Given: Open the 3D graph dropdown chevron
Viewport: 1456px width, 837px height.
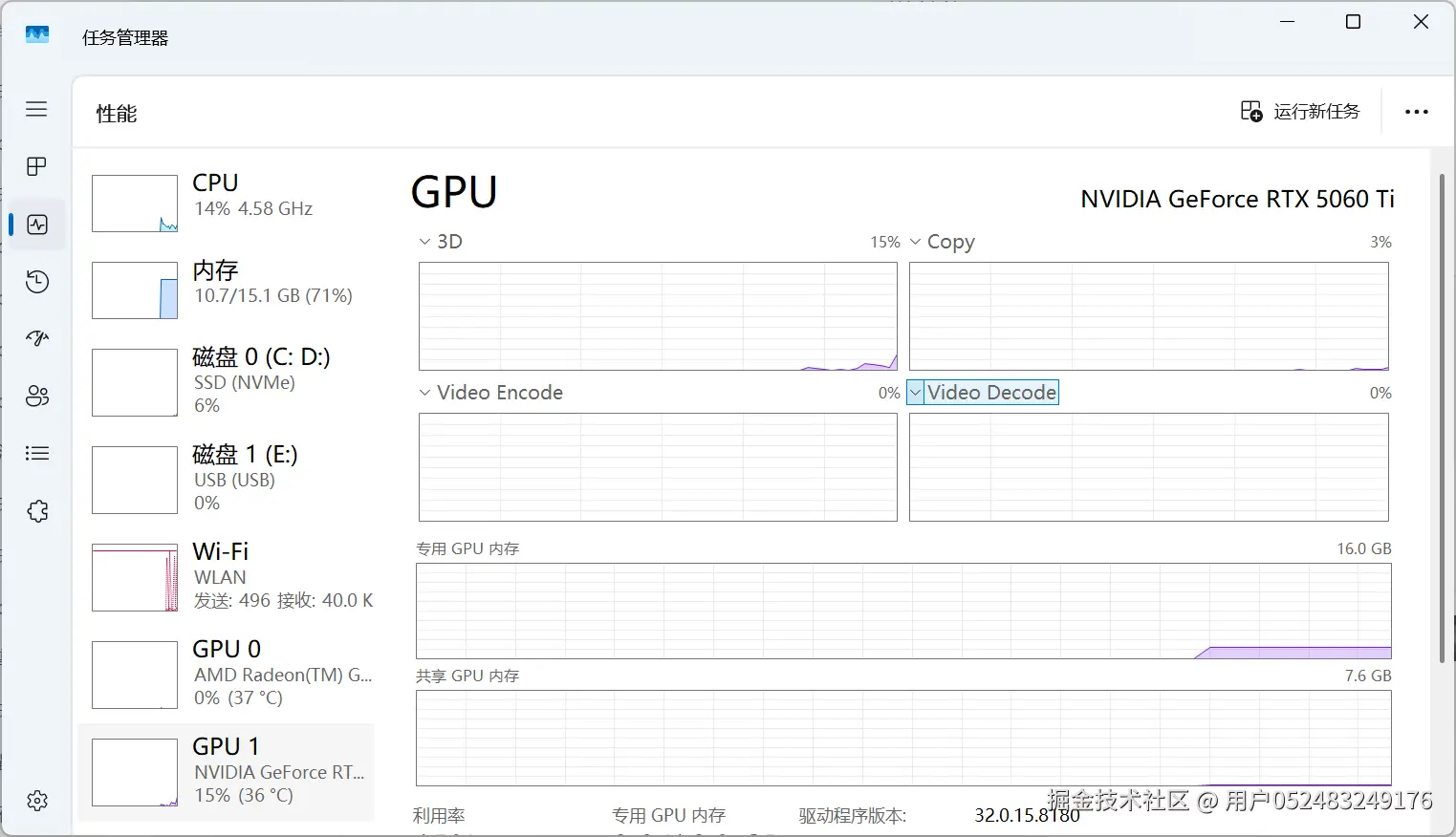Looking at the screenshot, I should point(424,242).
